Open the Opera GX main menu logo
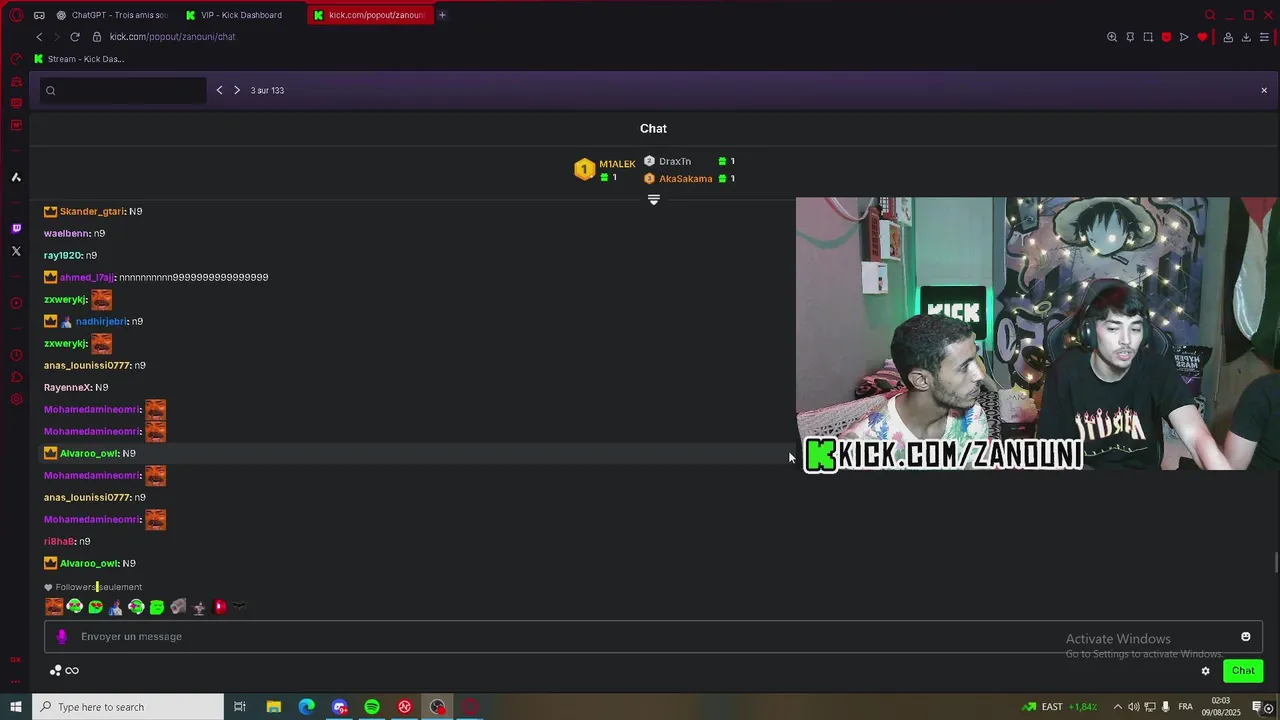Image resolution: width=1280 pixels, height=720 pixels. click(16, 15)
